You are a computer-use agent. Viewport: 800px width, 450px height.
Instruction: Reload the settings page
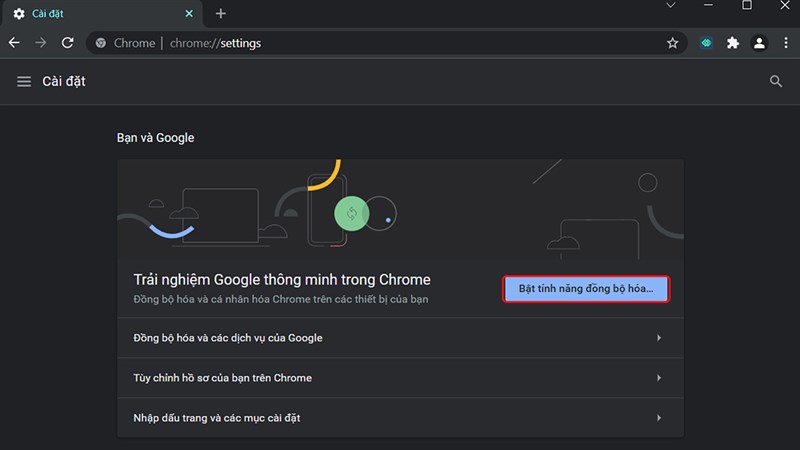[x=67, y=43]
